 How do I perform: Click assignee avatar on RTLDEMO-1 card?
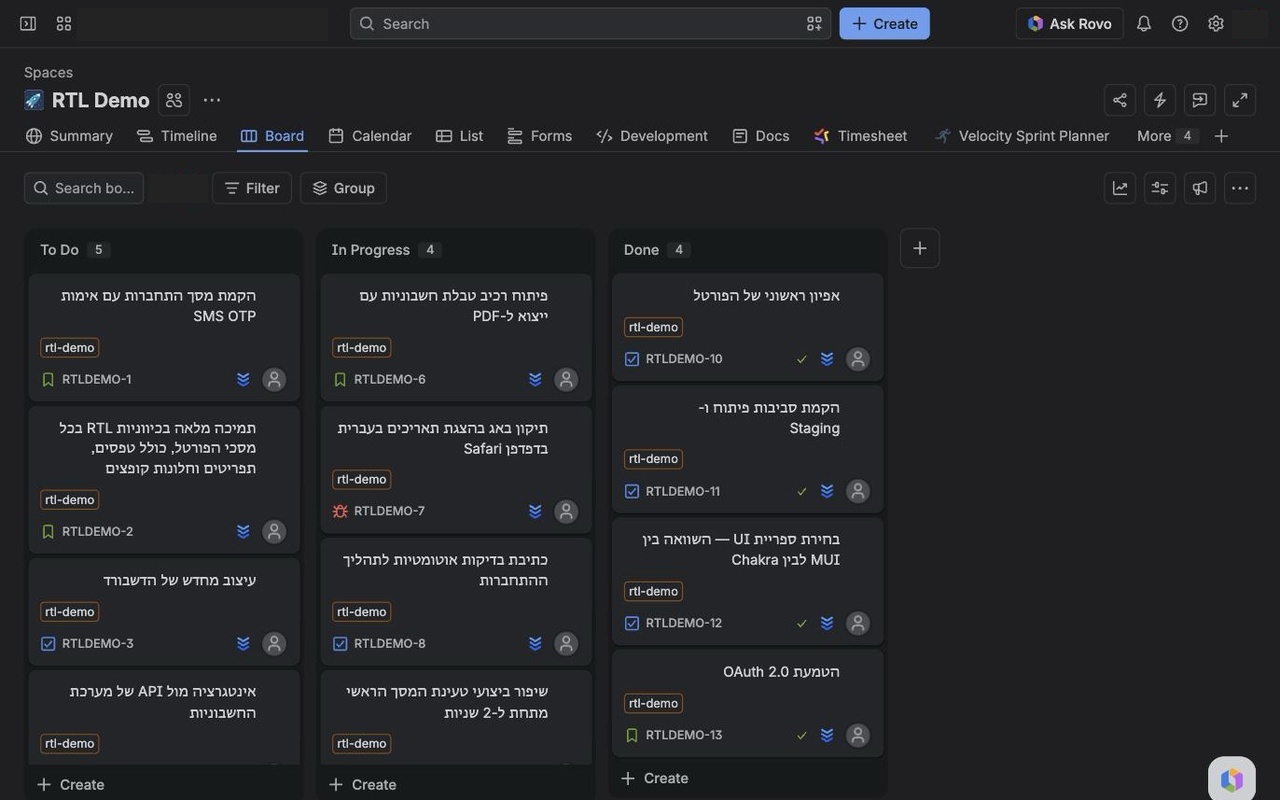point(274,380)
